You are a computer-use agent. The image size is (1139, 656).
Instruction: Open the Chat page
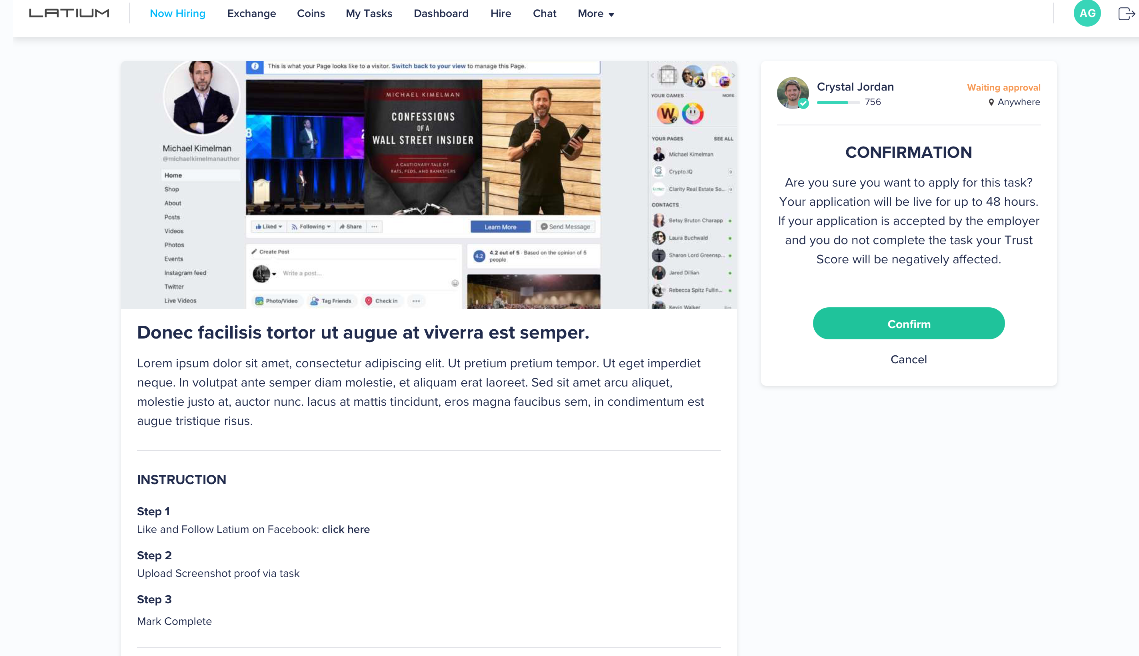(x=544, y=13)
